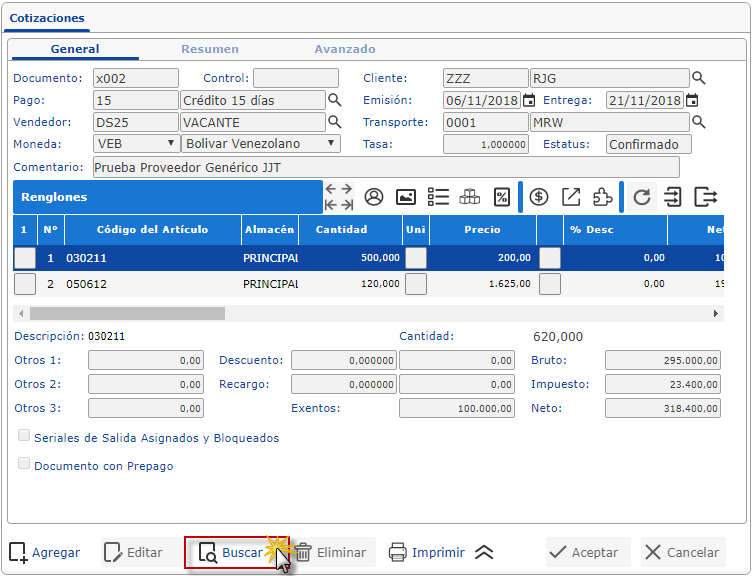The width and height of the screenshot is (754, 576).
Task: Click the dollar sign price icon
Action: (539, 197)
